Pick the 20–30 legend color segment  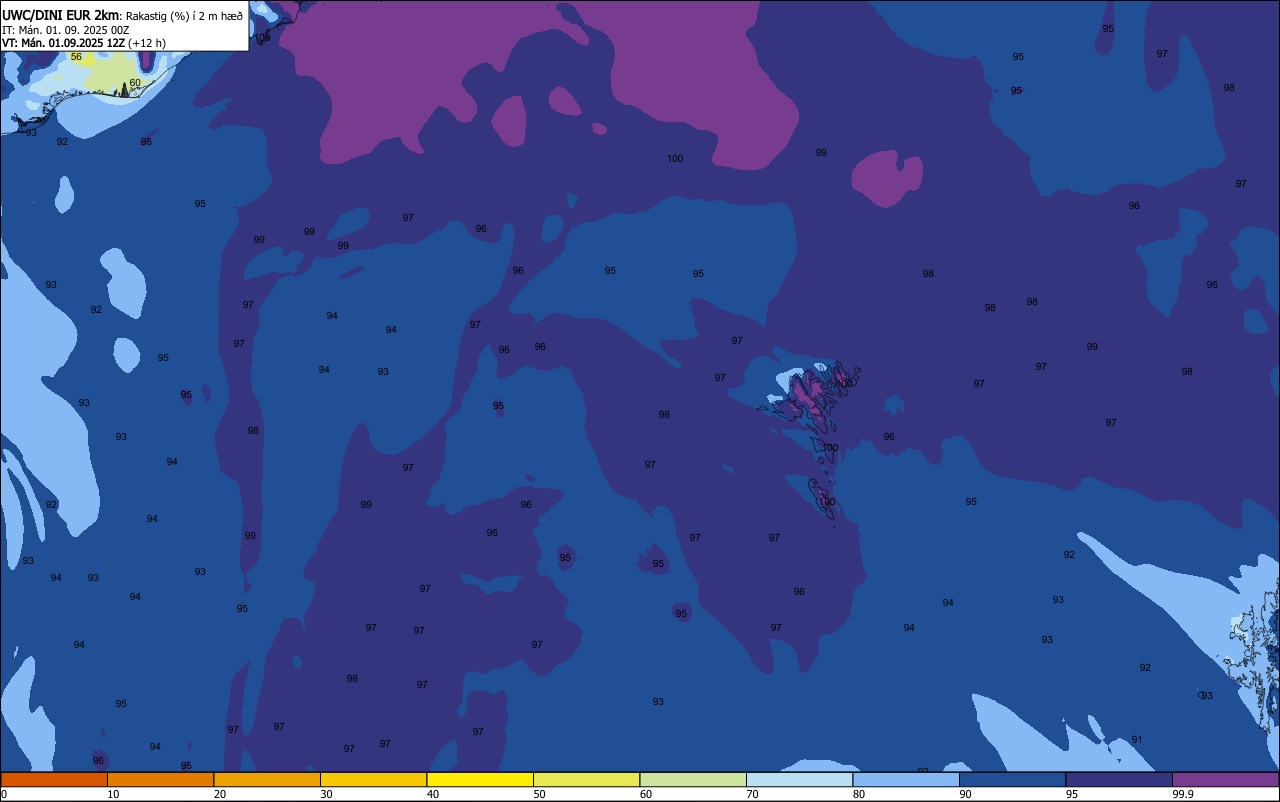(267, 779)
